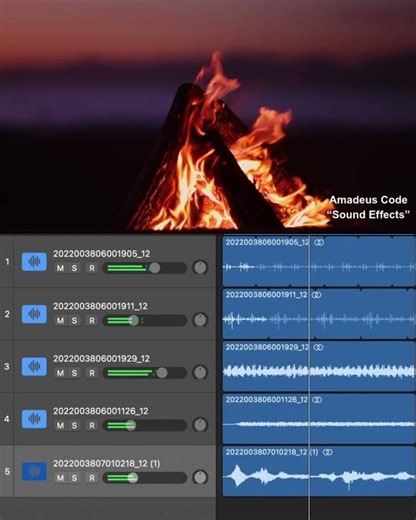Solo track 2022003807010218_12 (1)

tap(74, 478)
